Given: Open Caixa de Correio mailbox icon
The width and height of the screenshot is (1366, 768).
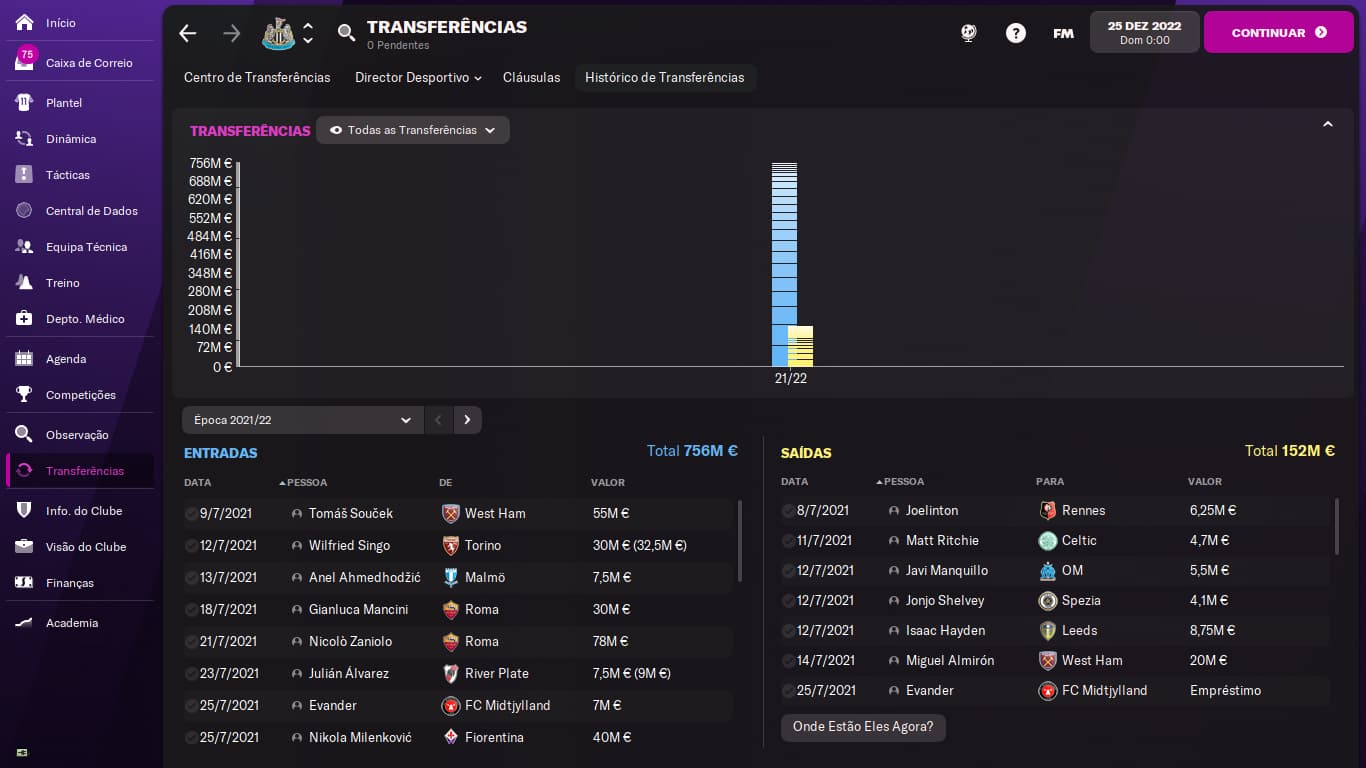Looking at the screenshot, I should pyautogui.click(x=25, y=62).
